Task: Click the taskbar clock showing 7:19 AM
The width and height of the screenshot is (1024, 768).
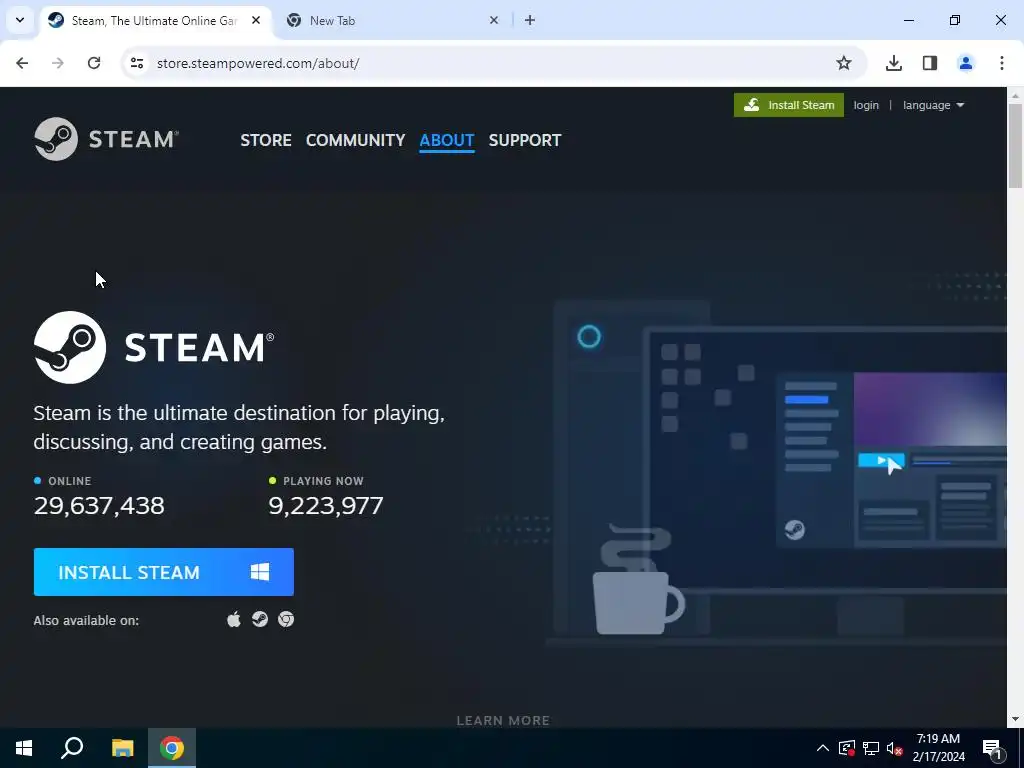Action: pyautogui.click(x=938, y=748)
